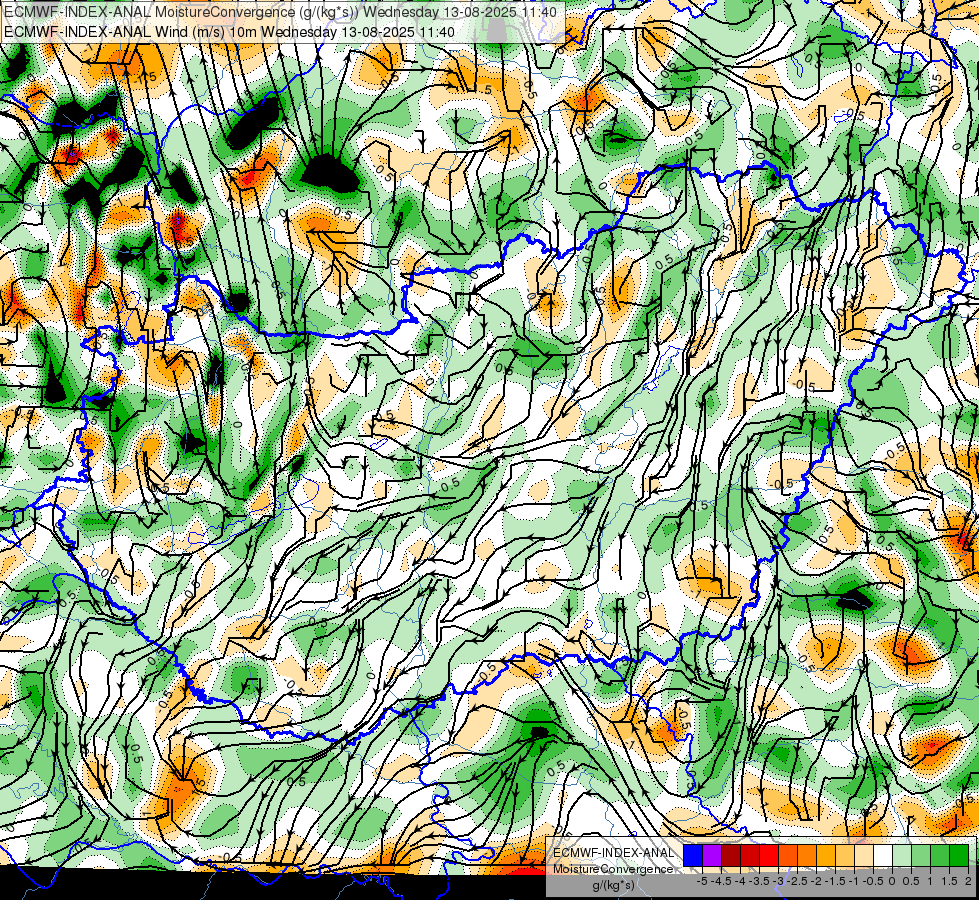Screen dimensions: 979x900
Task: Click the ECMWF-INDEX-ANAL label in the legend
Action: pyautogui.click(x=614, y=853)
